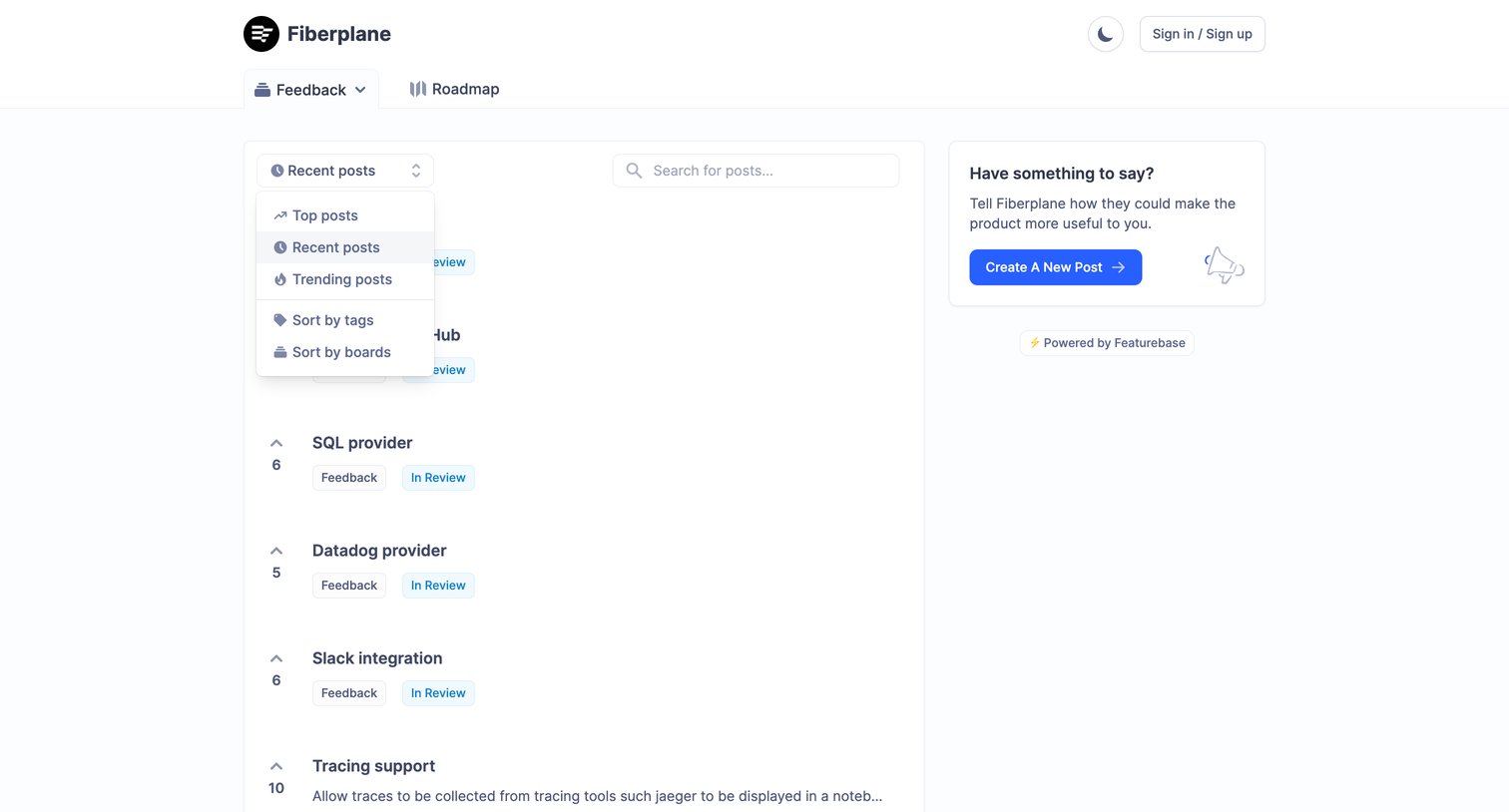Upvote the Tracing support post
1509x812 pixels.
pos(276,766)
